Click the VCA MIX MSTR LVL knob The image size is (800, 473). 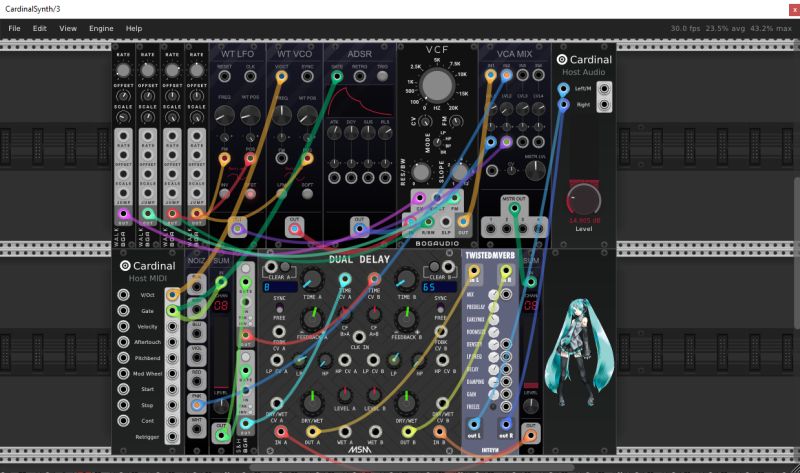pyautogui.click(x=535, y=170)
